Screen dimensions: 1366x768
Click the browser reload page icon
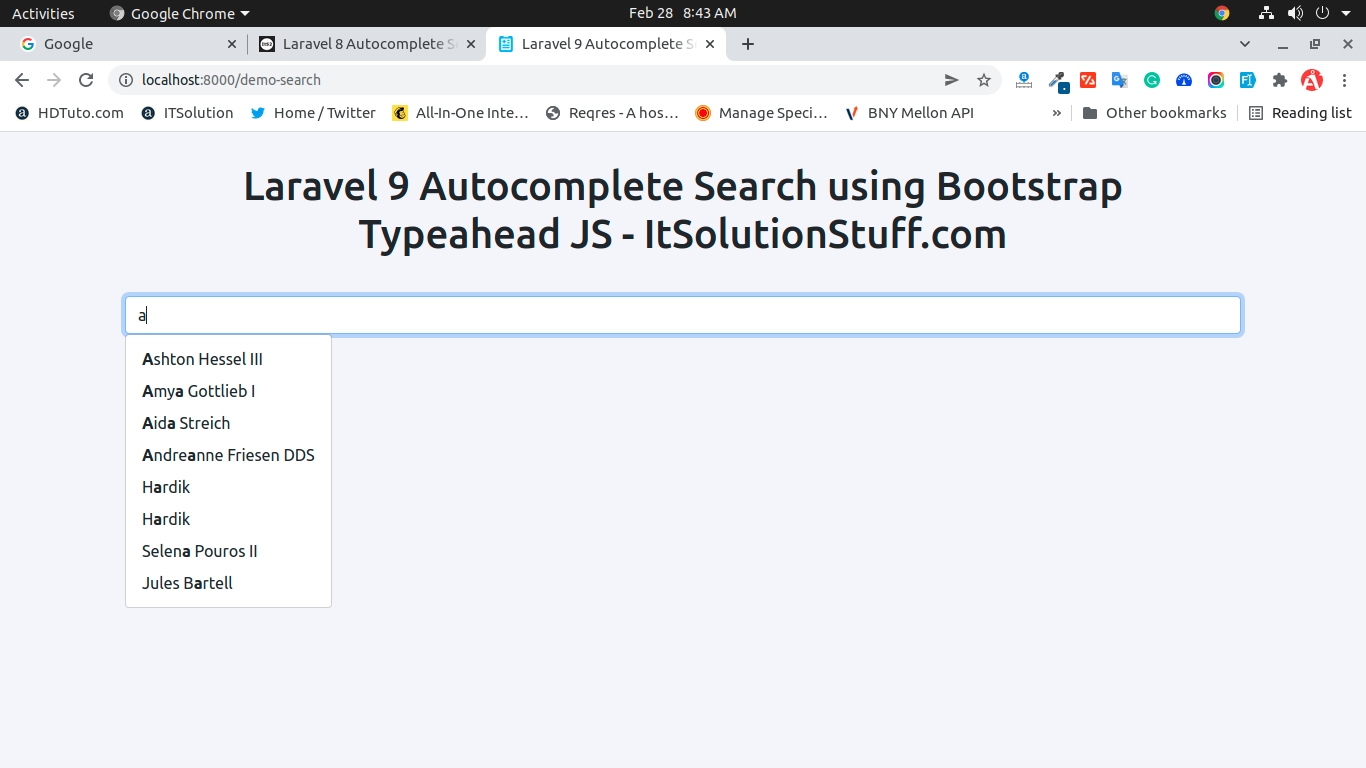point(86,80)
